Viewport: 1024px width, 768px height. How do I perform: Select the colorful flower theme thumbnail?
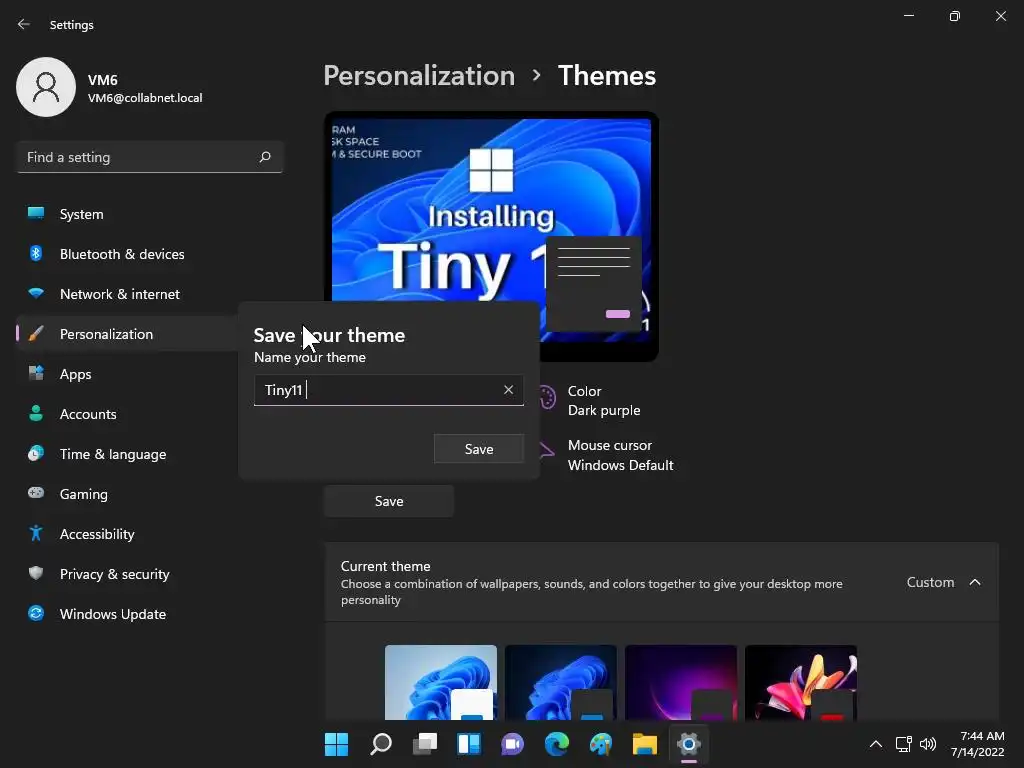pos(801,682)
